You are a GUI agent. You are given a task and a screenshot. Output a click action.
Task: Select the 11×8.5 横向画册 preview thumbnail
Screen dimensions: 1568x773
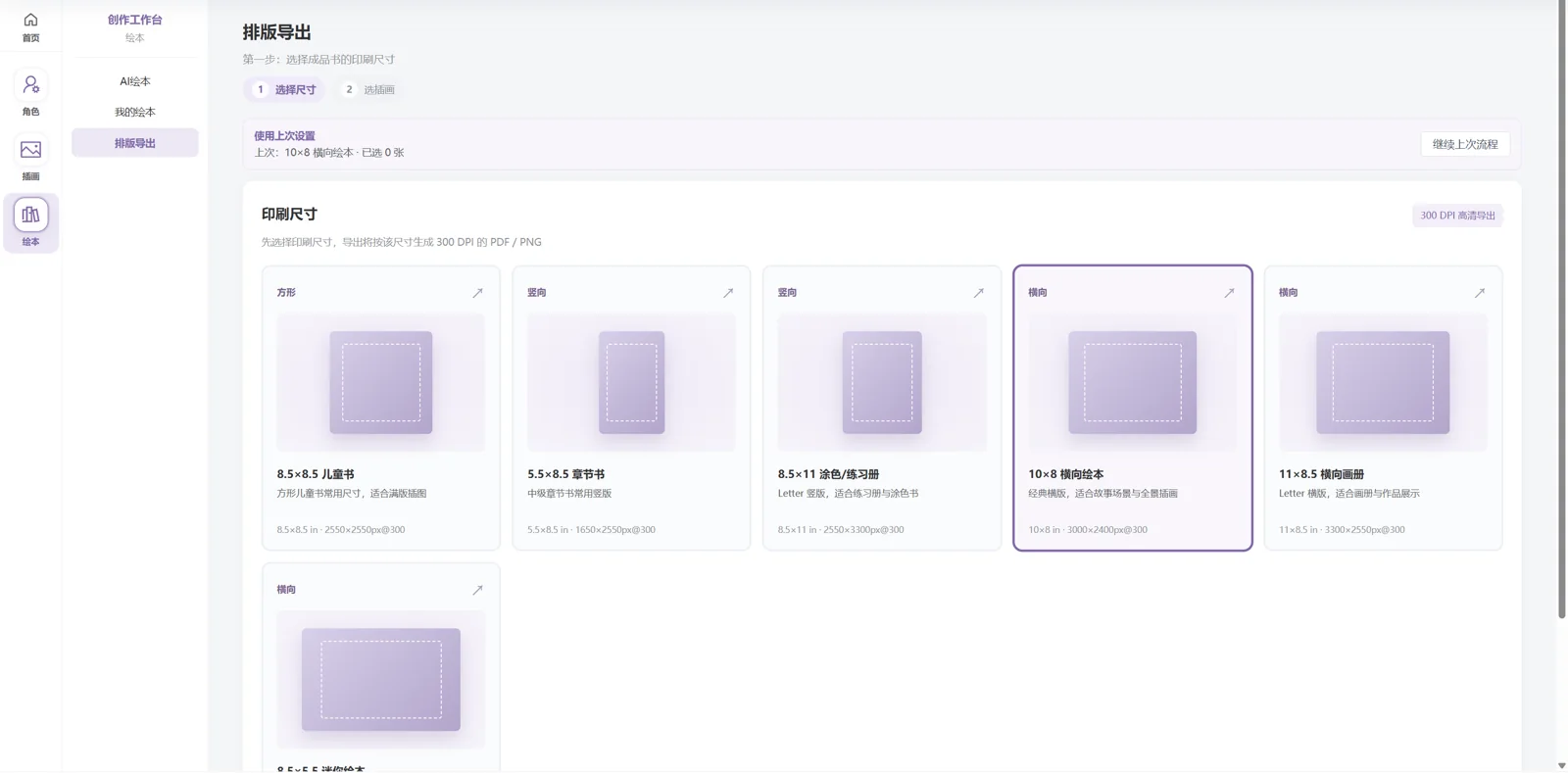pos(1383,382)
